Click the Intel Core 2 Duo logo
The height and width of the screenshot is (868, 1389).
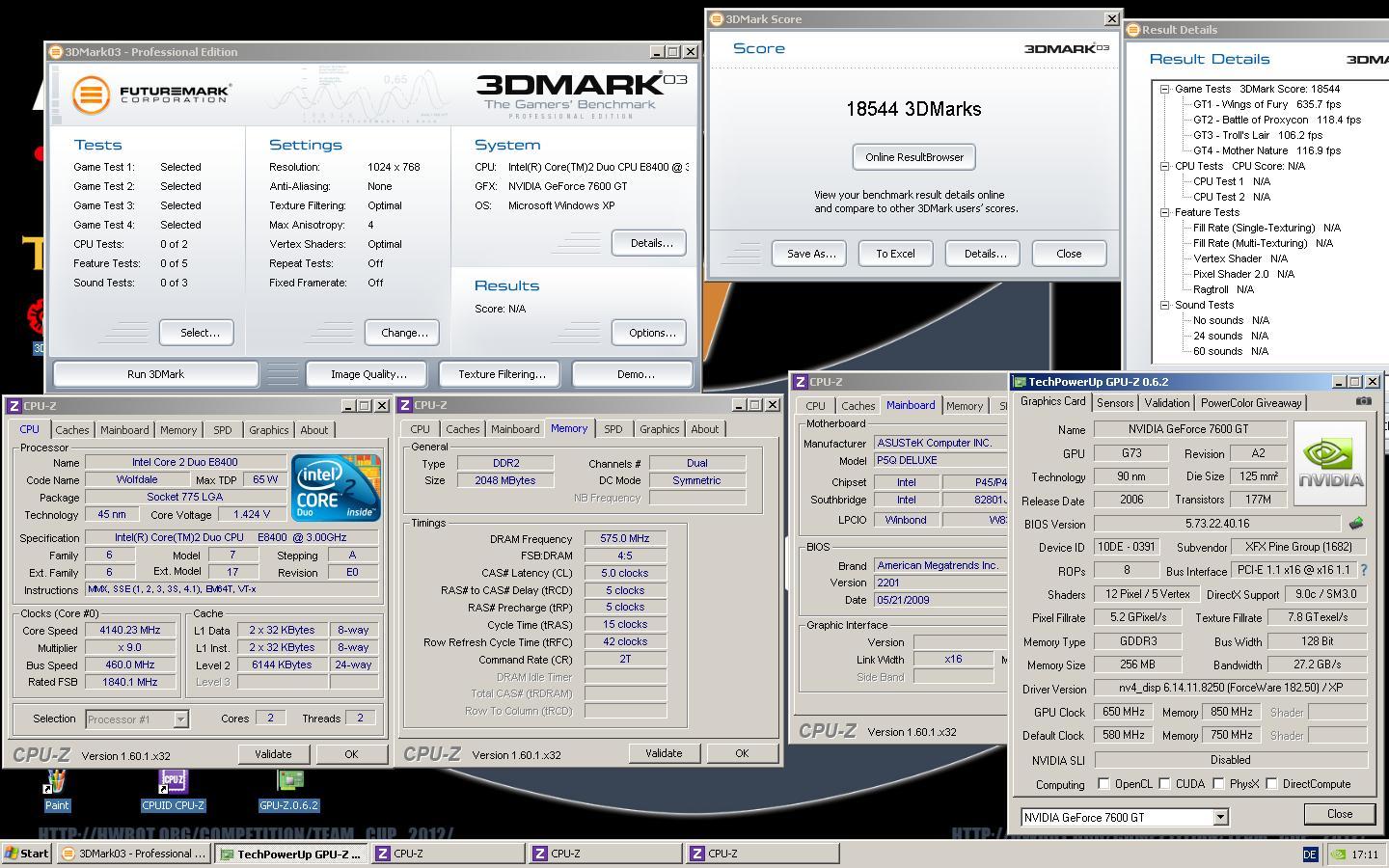336,489
